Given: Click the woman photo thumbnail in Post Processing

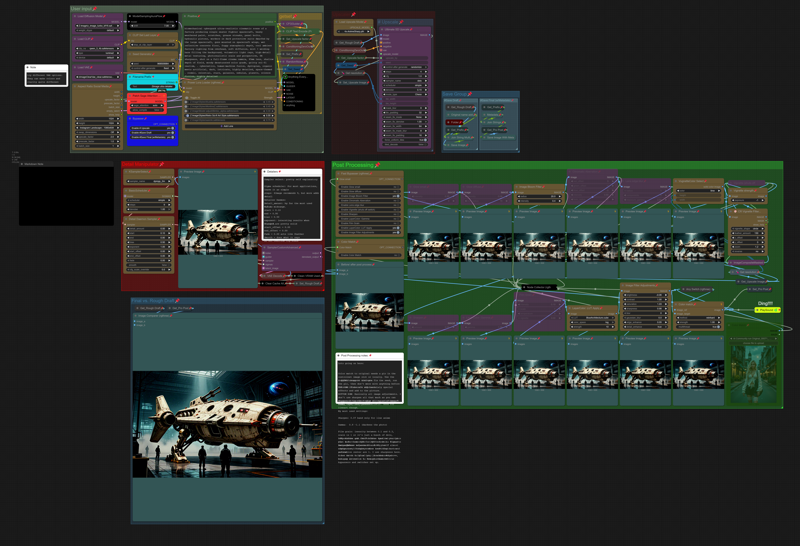Looking at the screenshot, I should [x=754, y=375].
